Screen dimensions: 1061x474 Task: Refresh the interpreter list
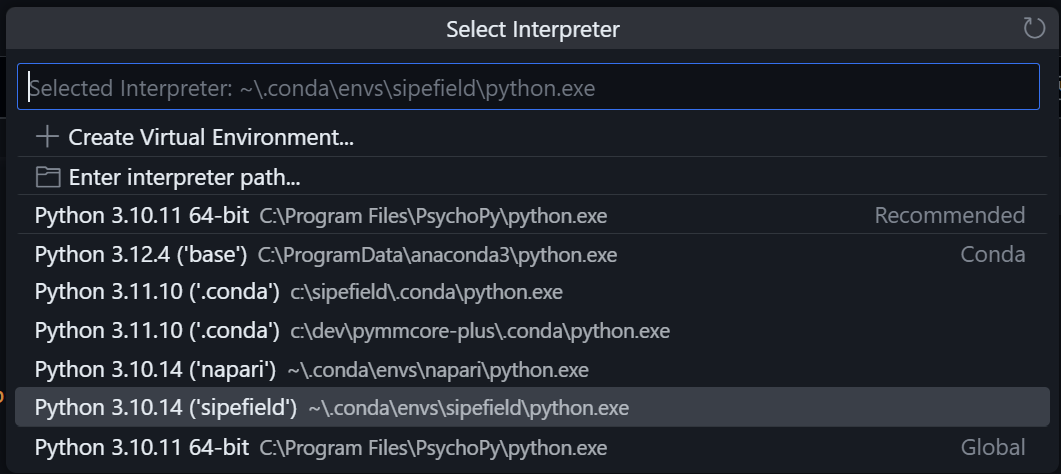click(1034, 28)
